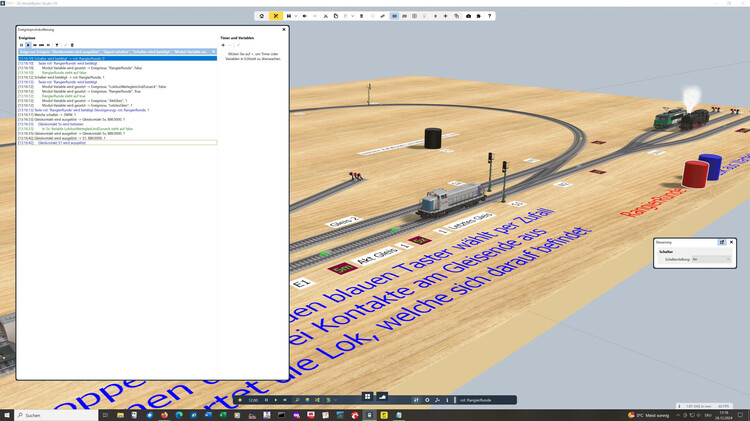Click the home icon in top toolbar
Screen dimensions: 750x421
tap(262, 16)
